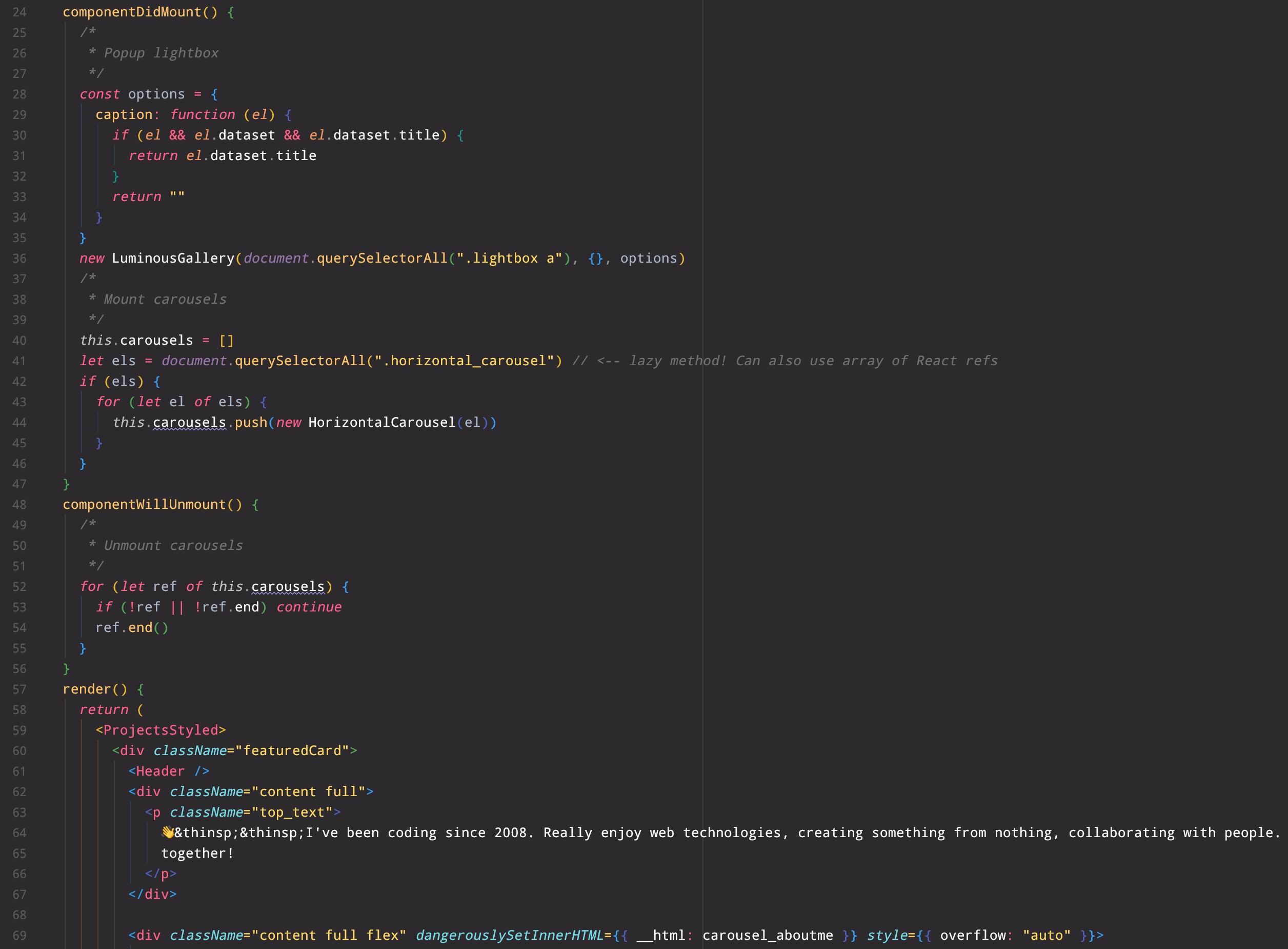The height and width of the screenshot is (949, 1288).
Task: Click the ProjectsStyled opening tag
Action: pyautogui.click(x=161, y=730)
